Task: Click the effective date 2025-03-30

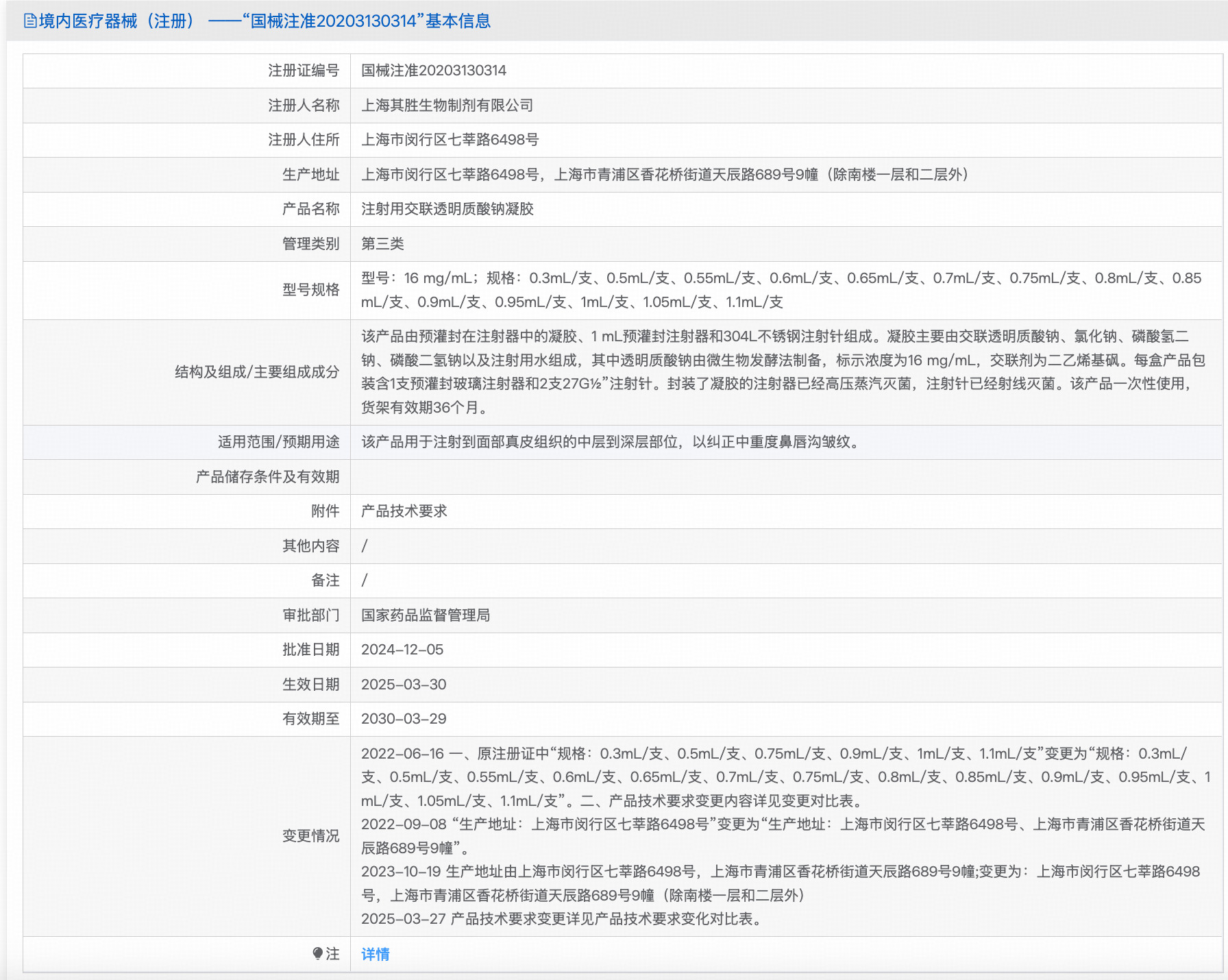Action: pyautogui.click(x=404, y=685)
